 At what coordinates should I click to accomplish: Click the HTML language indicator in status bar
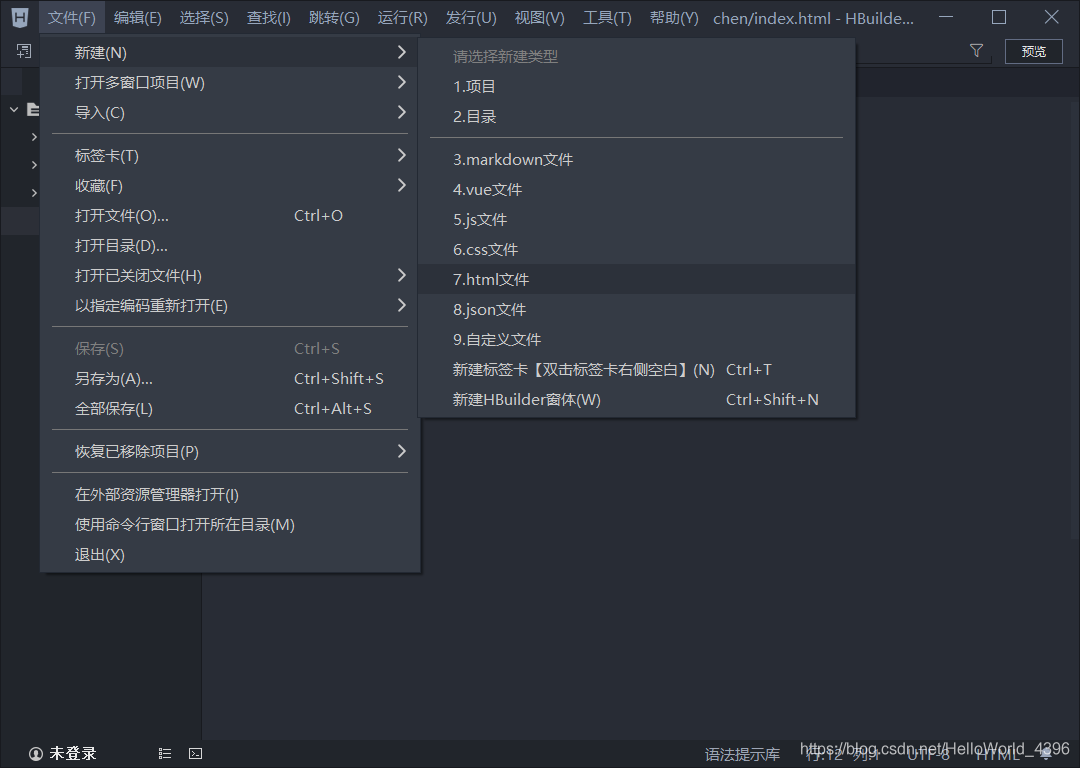coord(996,754)
